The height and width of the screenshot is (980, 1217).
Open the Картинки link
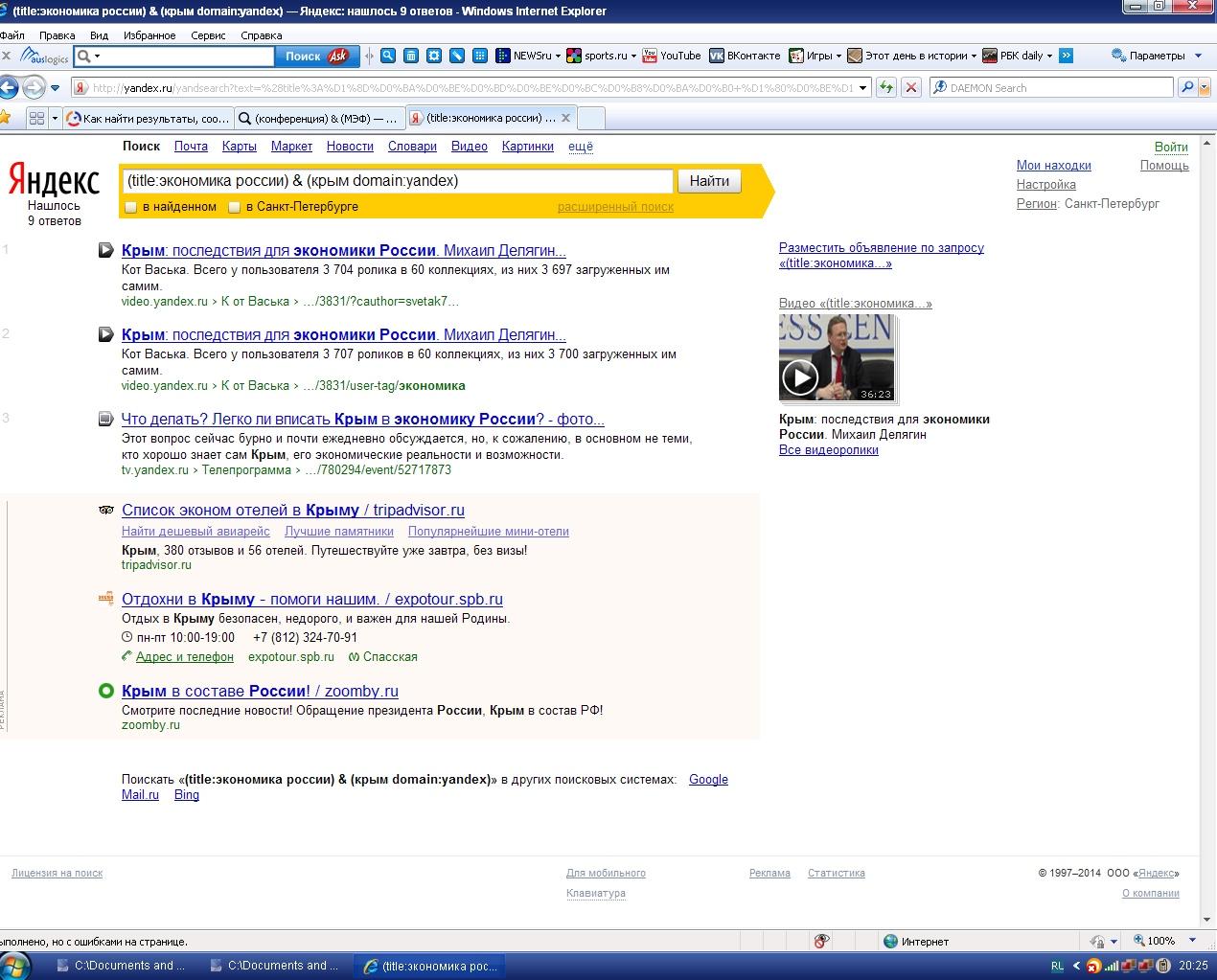(527, 147)
